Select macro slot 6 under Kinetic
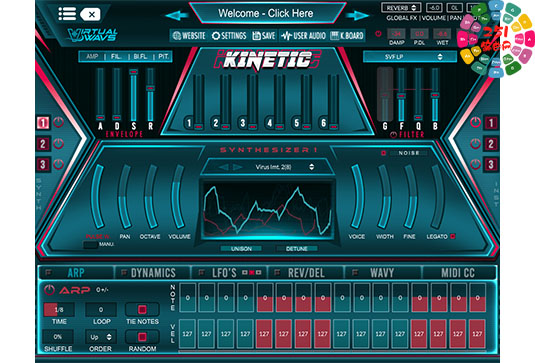Image resolution: width=535 pixels, height=363 pixels. [323, 123]
